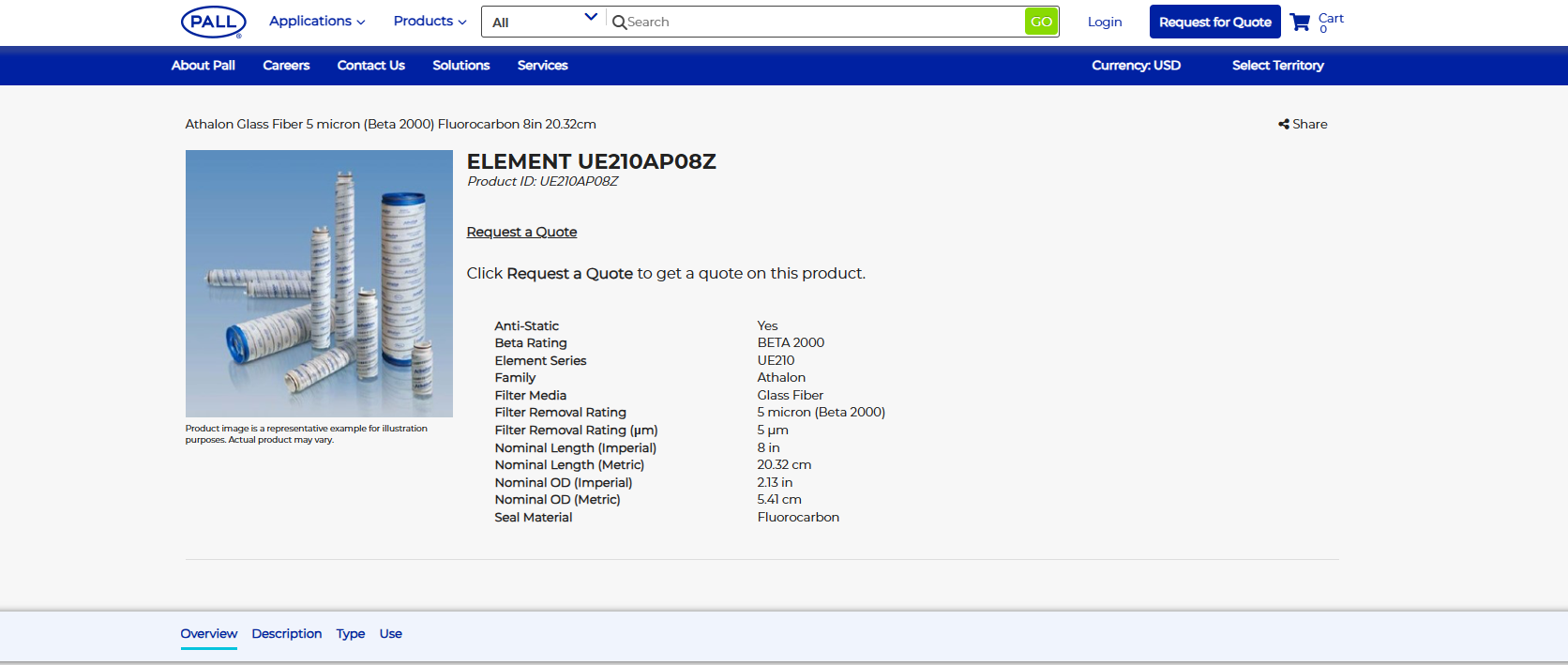
Task: Click Currency: USD selector
Action: point(1136,66)
